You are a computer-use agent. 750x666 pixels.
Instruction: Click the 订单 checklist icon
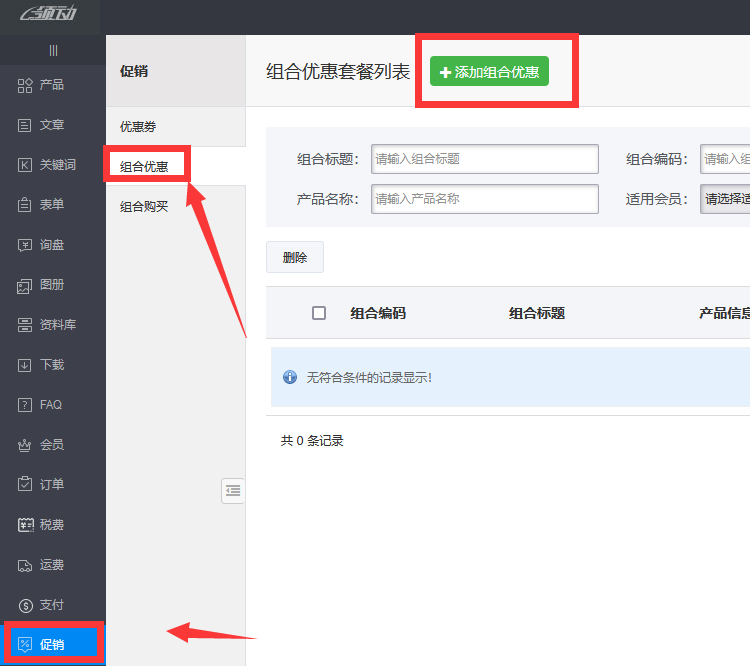click(25, 484)
